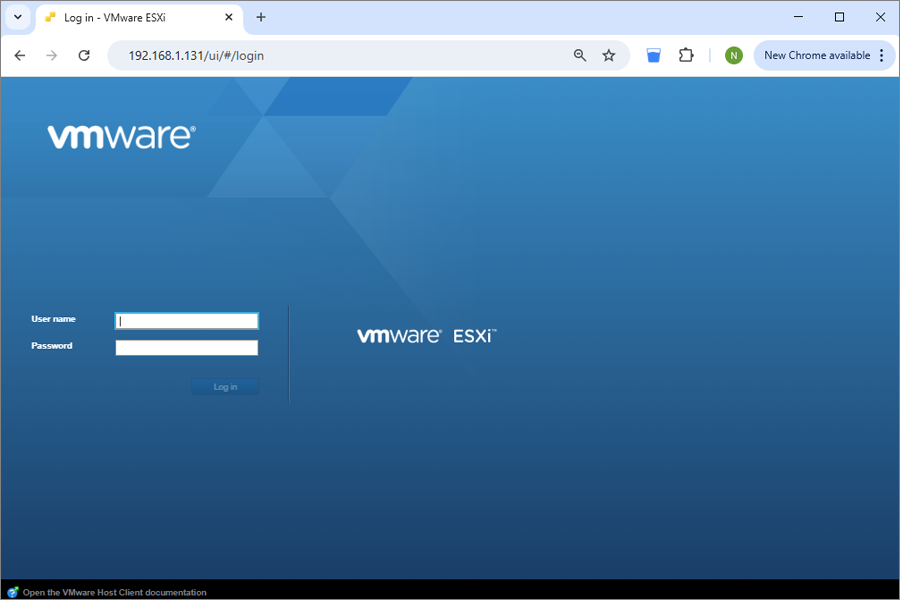
Task: Click the address bar URL 192.168.1.131
Action: [196, 56]
